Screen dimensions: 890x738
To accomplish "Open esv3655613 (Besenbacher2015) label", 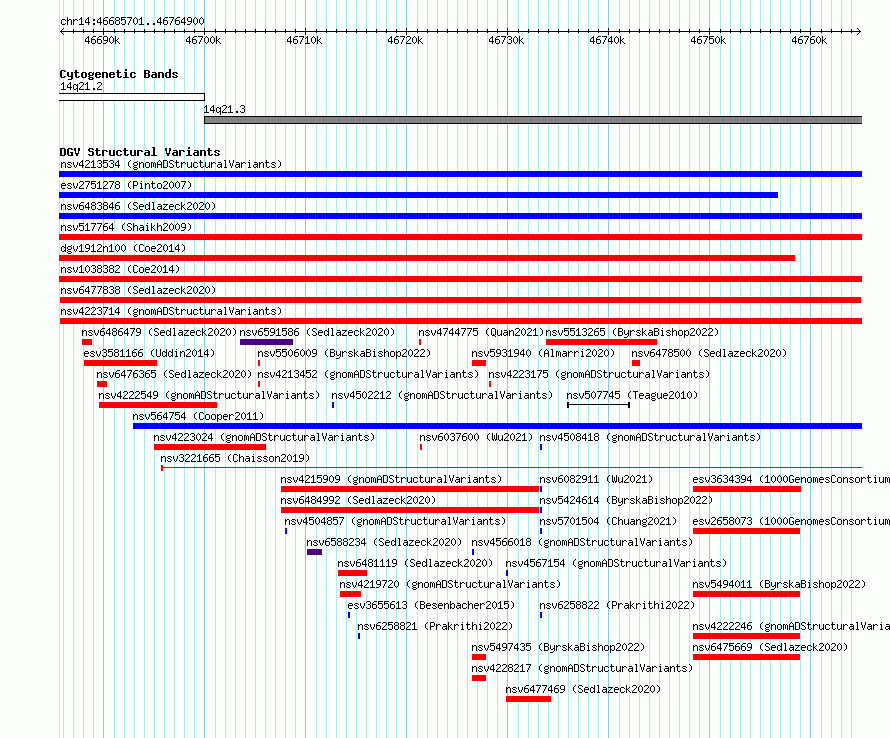I will click(431, 605).
